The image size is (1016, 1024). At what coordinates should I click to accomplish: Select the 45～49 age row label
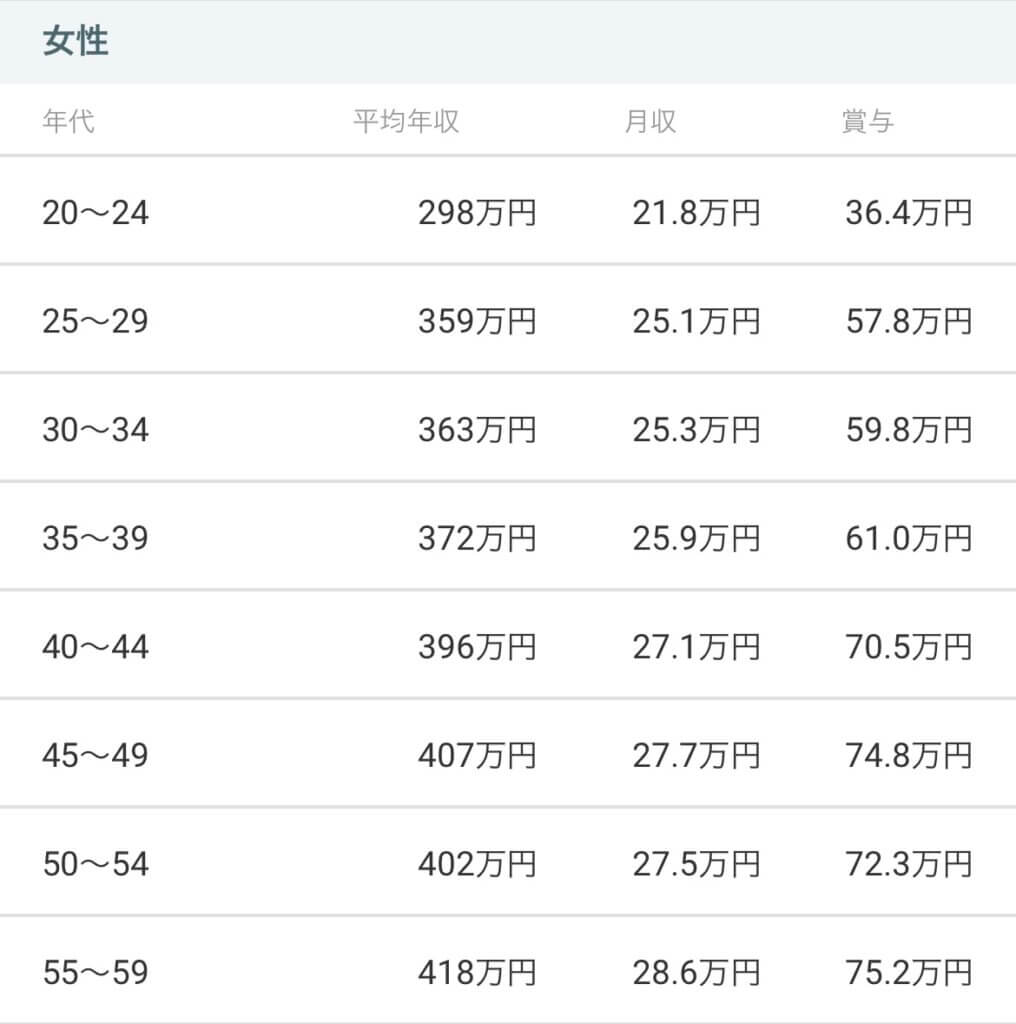tap(95, 755)
